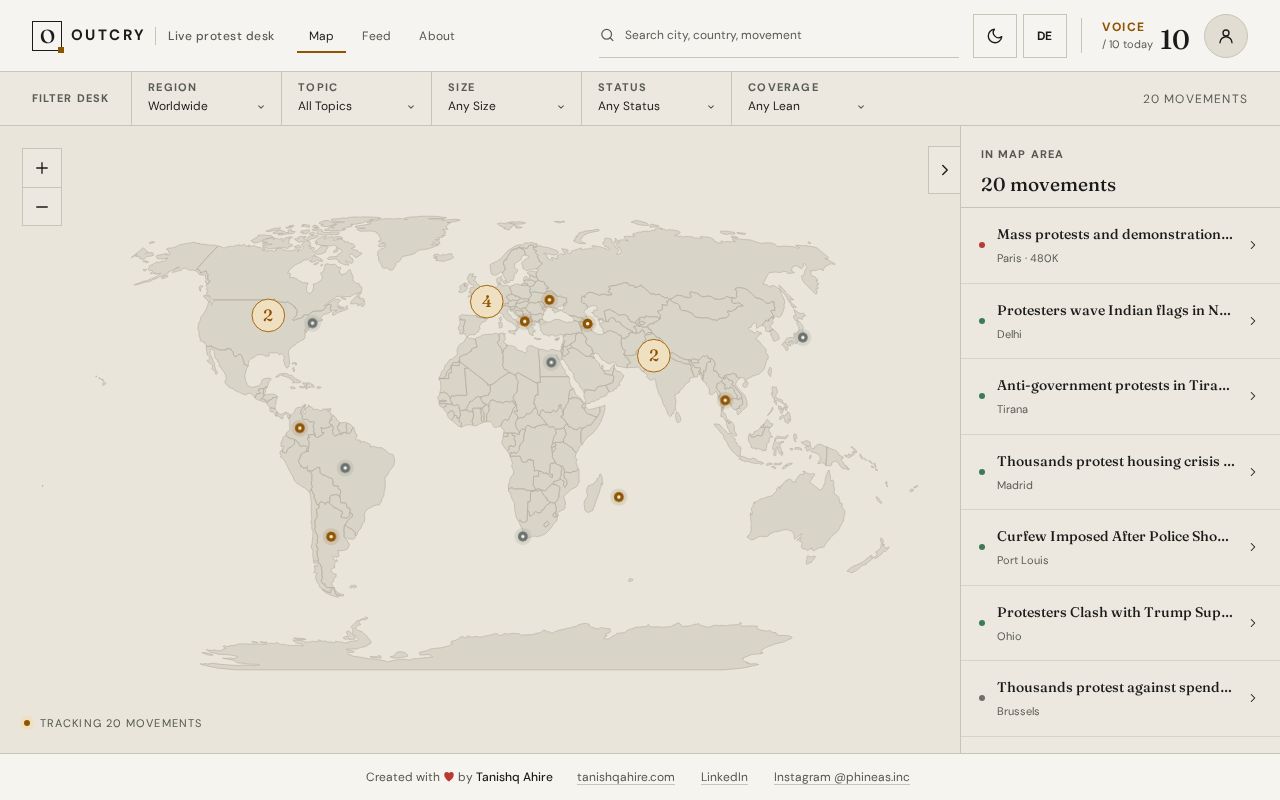
Task: Toggle dark mode with moon icon
Action: pos(995,36)
